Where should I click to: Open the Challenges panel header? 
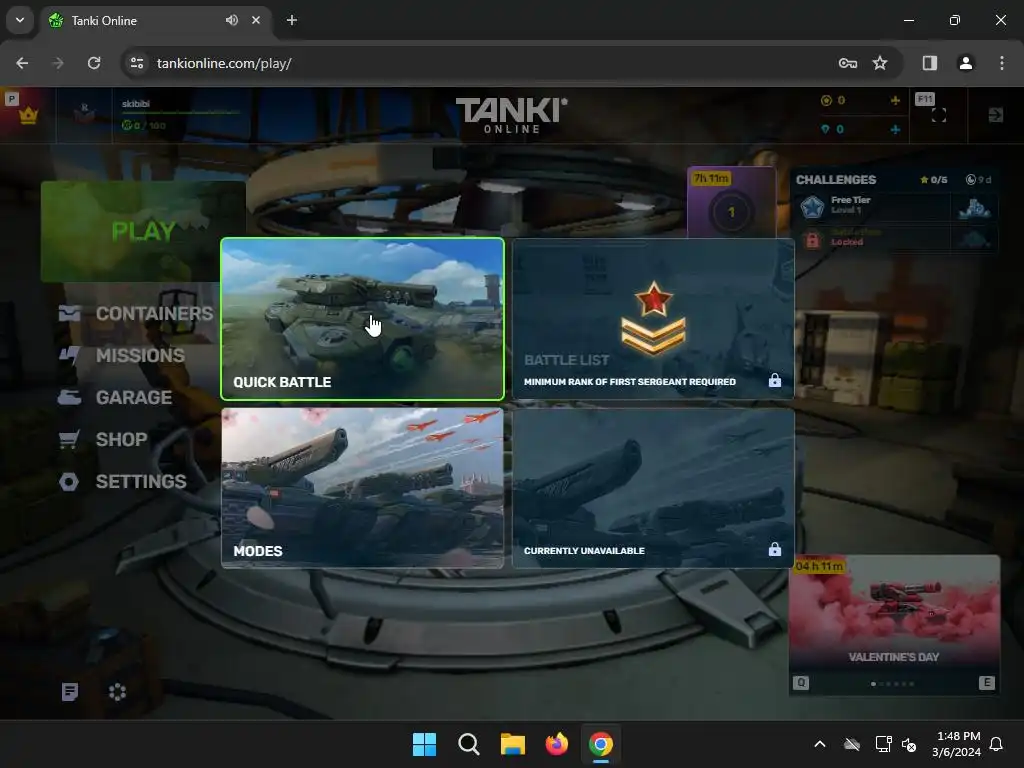pyautogui.click(x=836, y=180)
